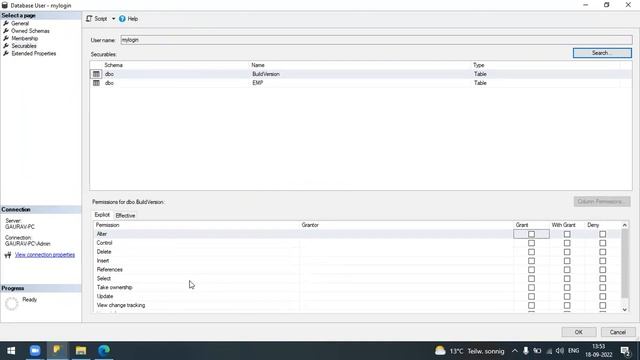The height and width of the screenshot is (360, 640).
Task: Check Grant for Alter permission
Action: pyautogui.click(x=531, y=234)
